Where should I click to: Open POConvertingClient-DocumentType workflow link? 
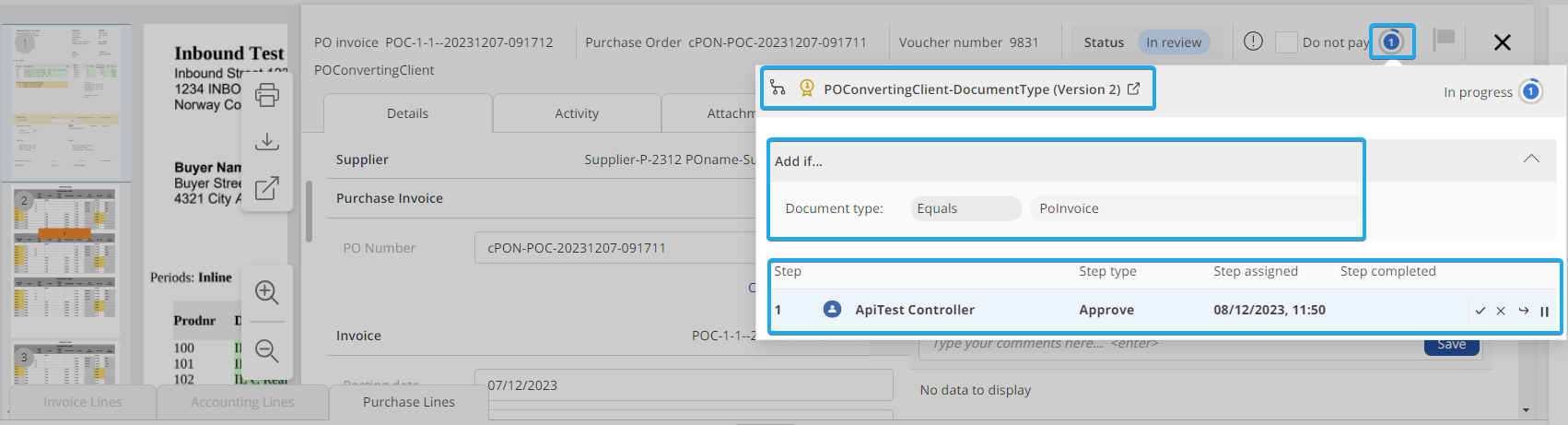pyautogui.click(x=1133, y=89)
